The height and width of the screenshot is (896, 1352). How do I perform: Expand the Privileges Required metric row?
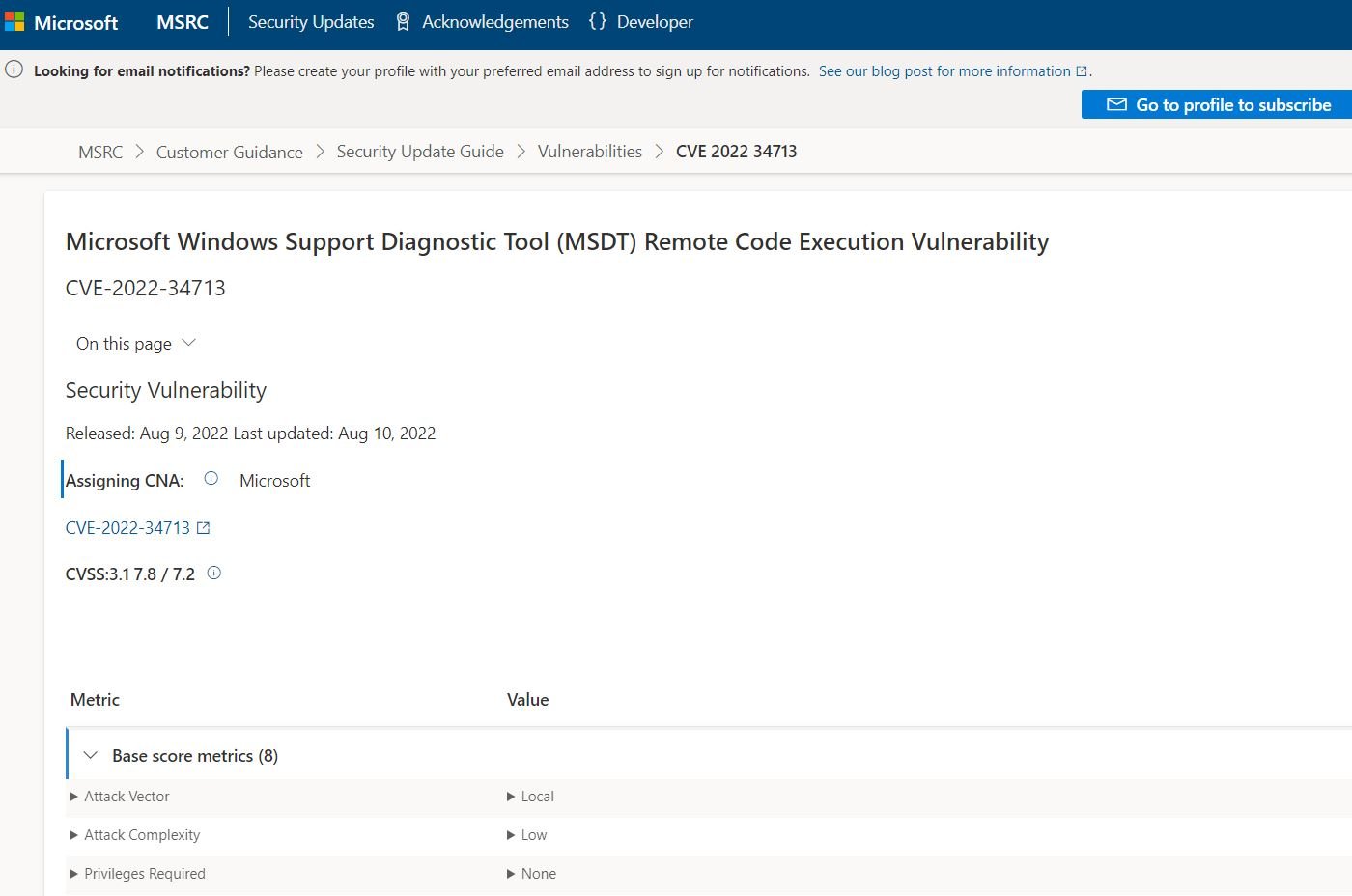(138, 874)
